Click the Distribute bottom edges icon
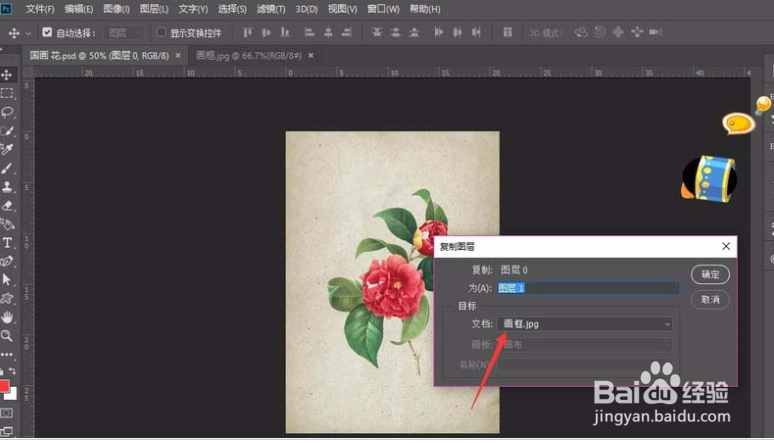 [414, 33]
